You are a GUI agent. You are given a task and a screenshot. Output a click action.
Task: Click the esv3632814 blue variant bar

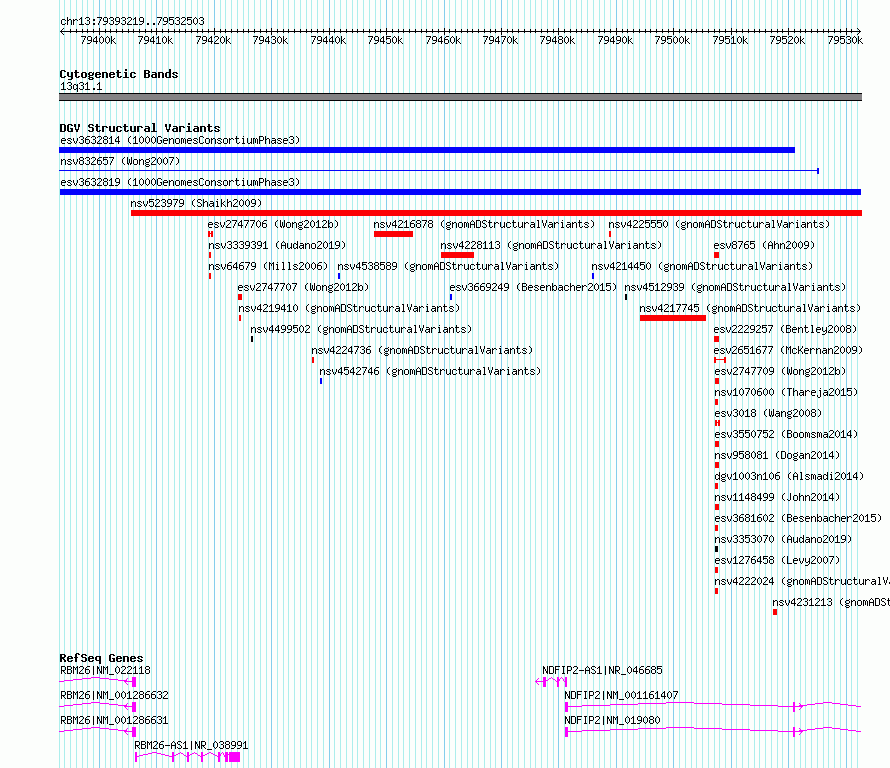427,150
